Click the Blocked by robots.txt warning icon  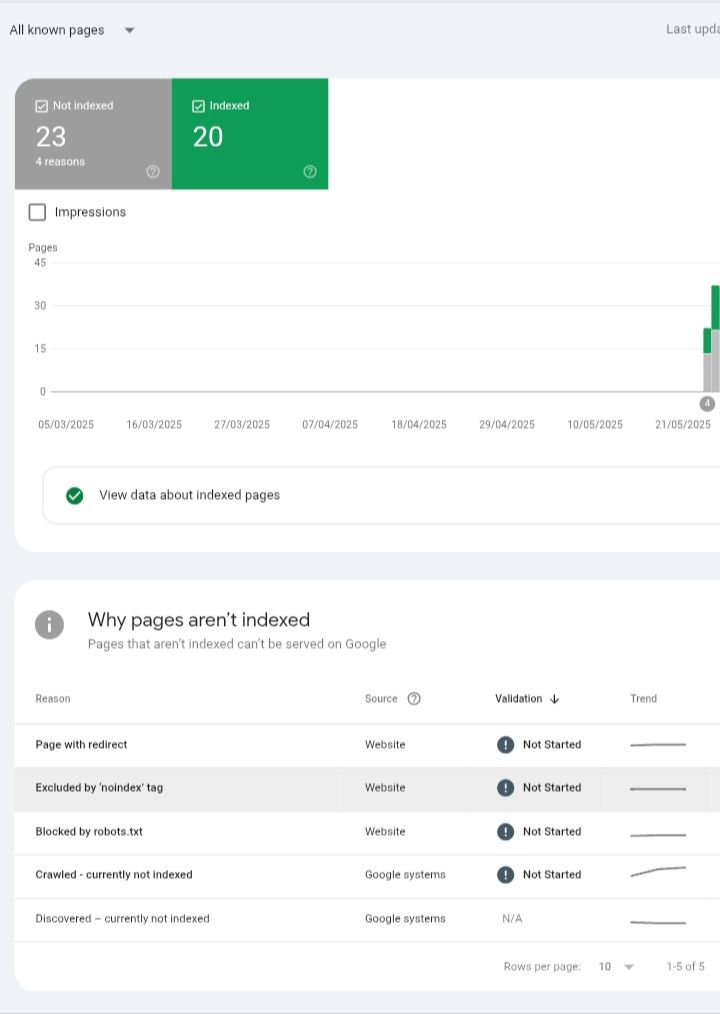505,832
